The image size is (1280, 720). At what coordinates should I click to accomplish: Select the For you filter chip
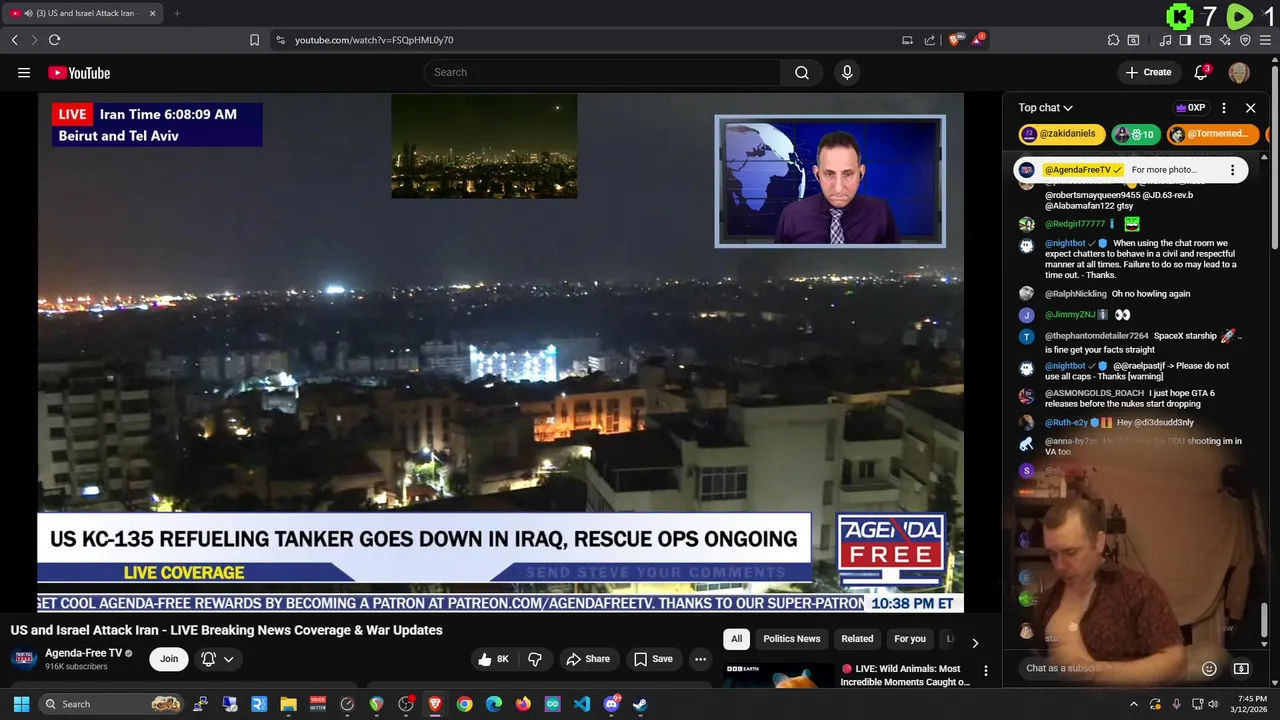[910, 639]
